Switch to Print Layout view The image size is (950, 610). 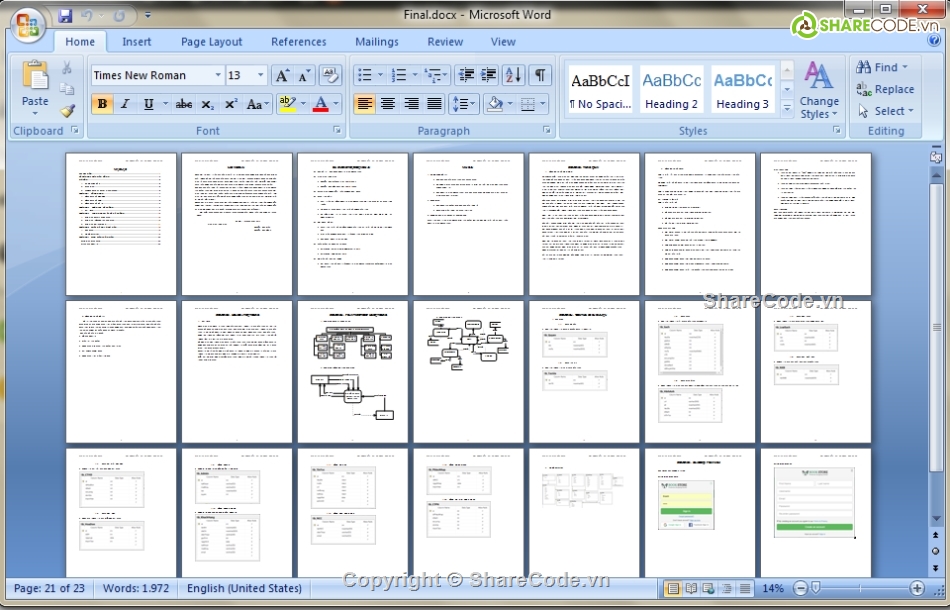click(x=672, y=588)
